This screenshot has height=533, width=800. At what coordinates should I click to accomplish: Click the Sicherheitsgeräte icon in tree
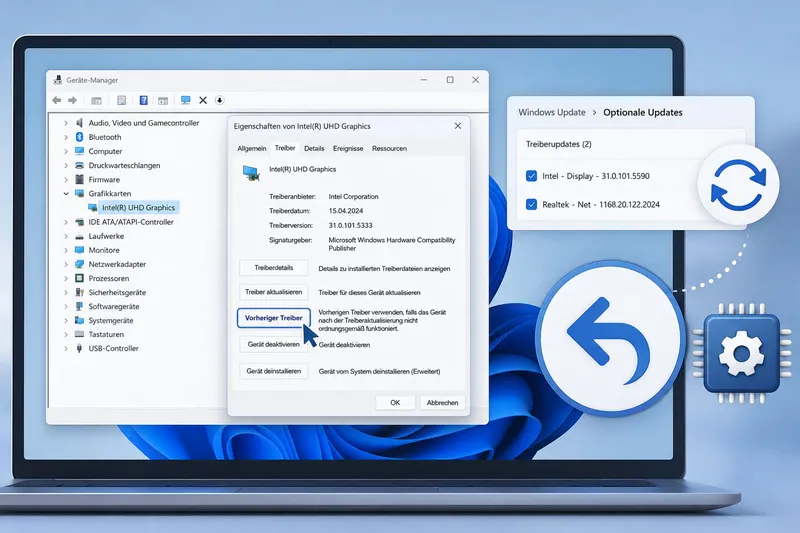tap(79, 292)
